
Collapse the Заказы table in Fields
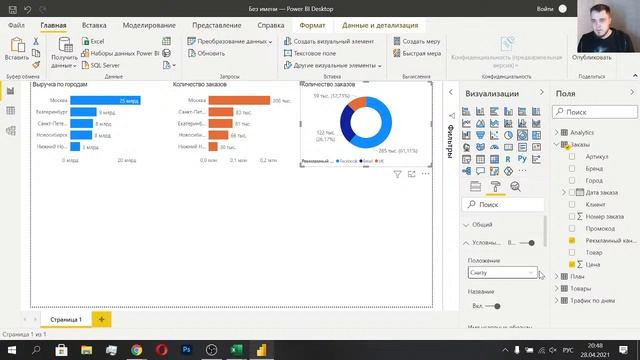[x=556, y=144]
